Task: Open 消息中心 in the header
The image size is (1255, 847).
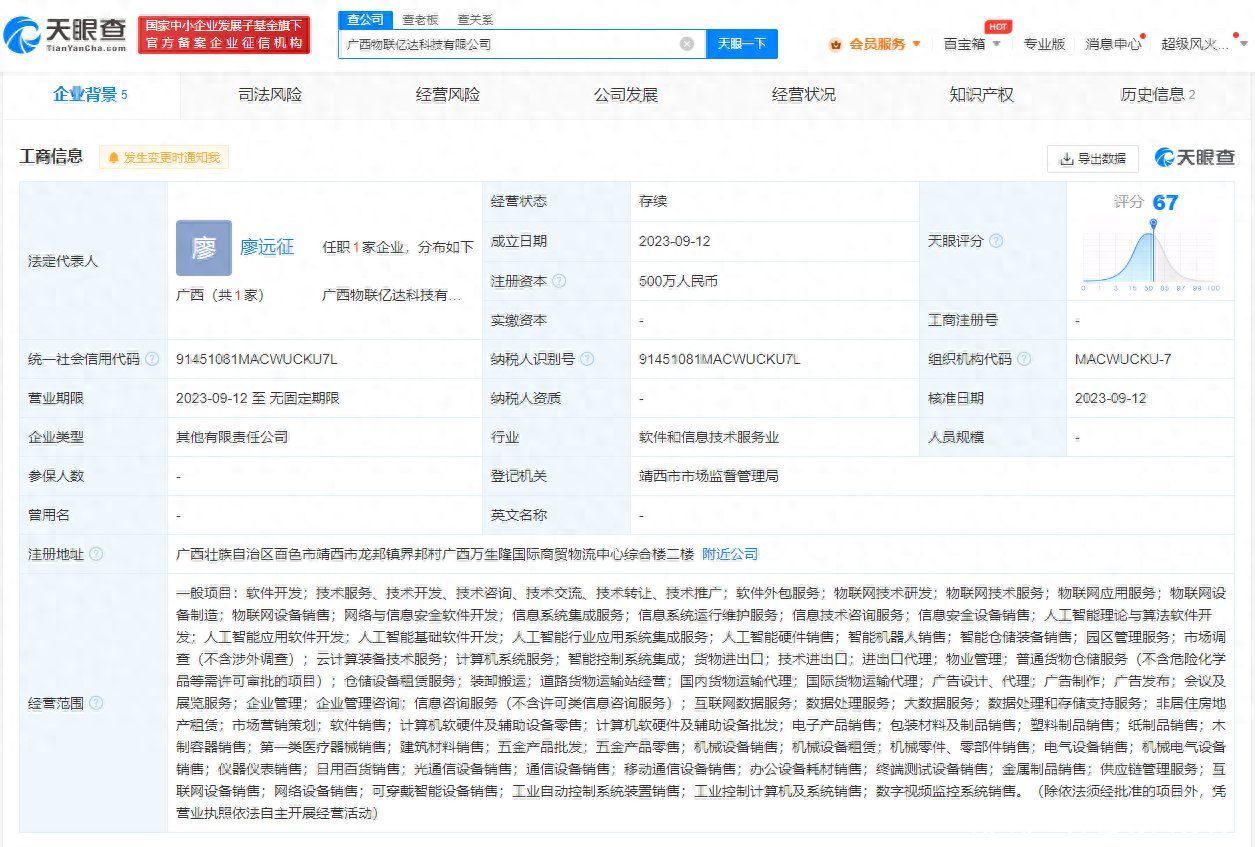Action: coord(1113,44)
